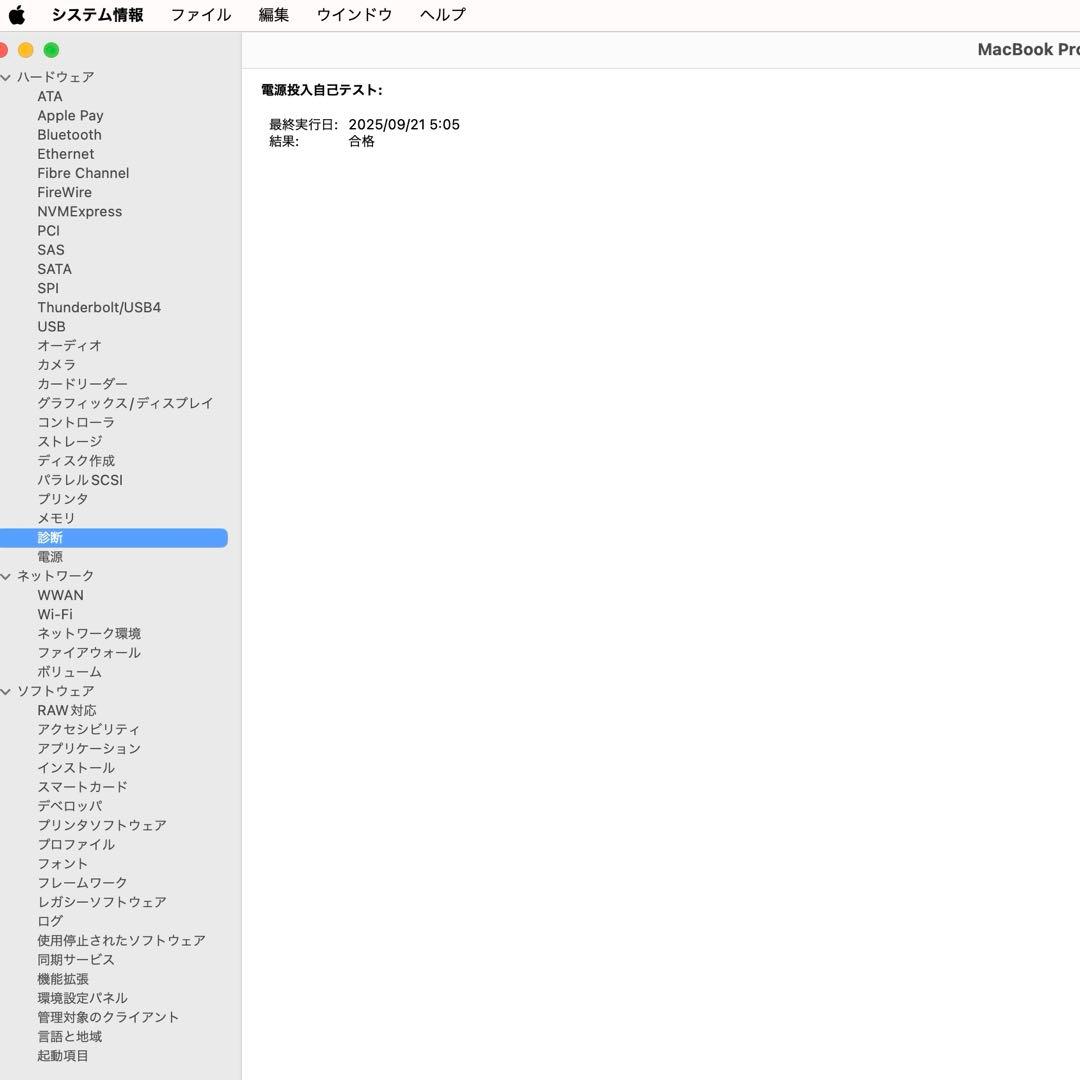The height and width of the screenshot is (1080, 1080).
Task: Select フォント in the sidebar
Action: 63,864
